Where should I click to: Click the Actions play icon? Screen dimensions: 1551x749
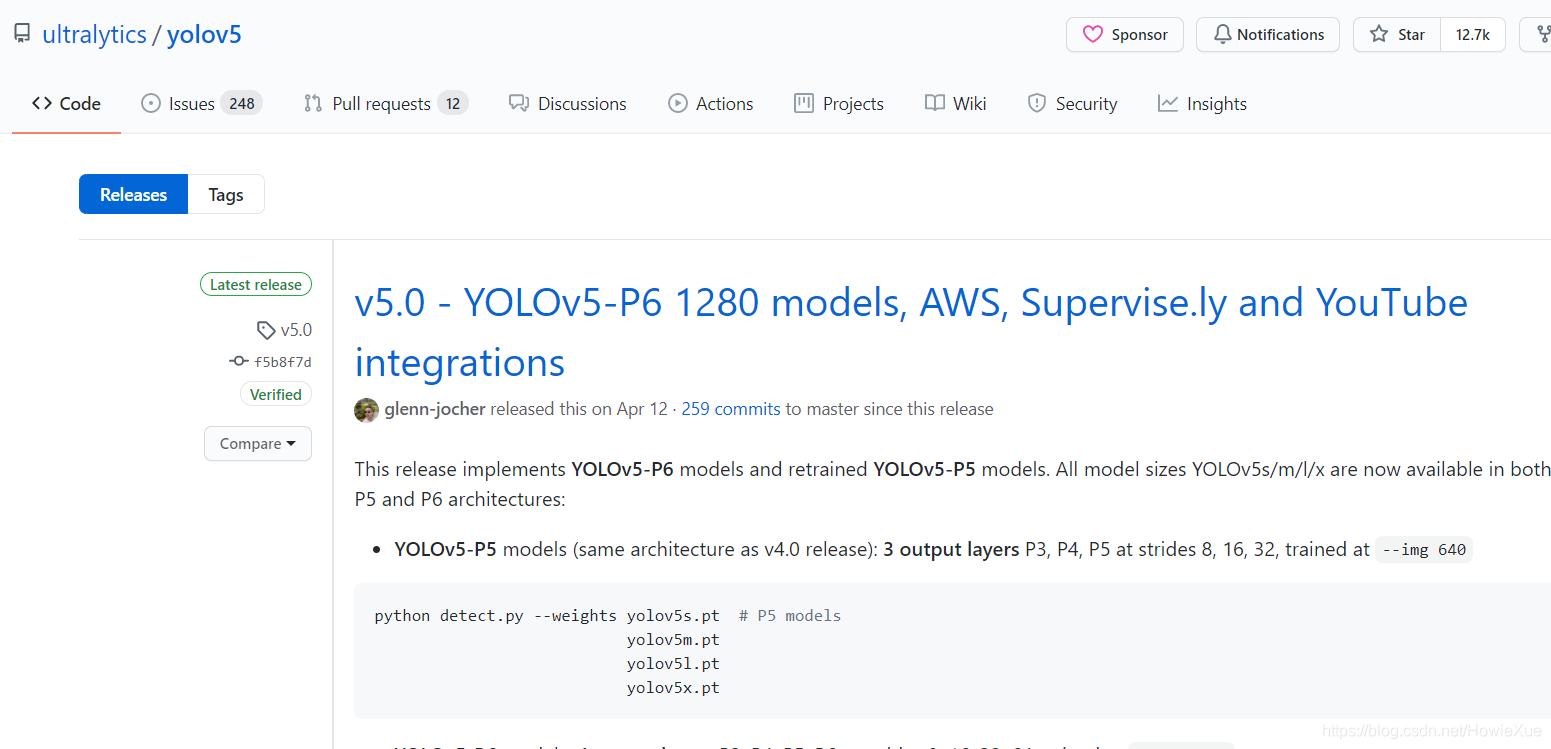click(x=678, y=103)
